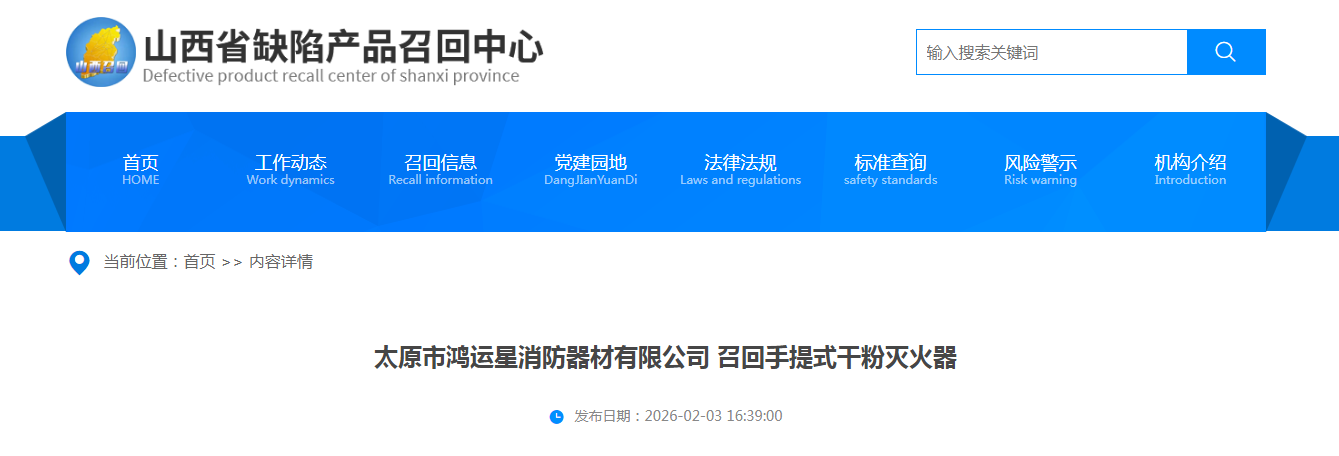This screenshot has width=1339, height=456.
Task: Select the 党建园地 navigation item
Action: pos(590,170)
